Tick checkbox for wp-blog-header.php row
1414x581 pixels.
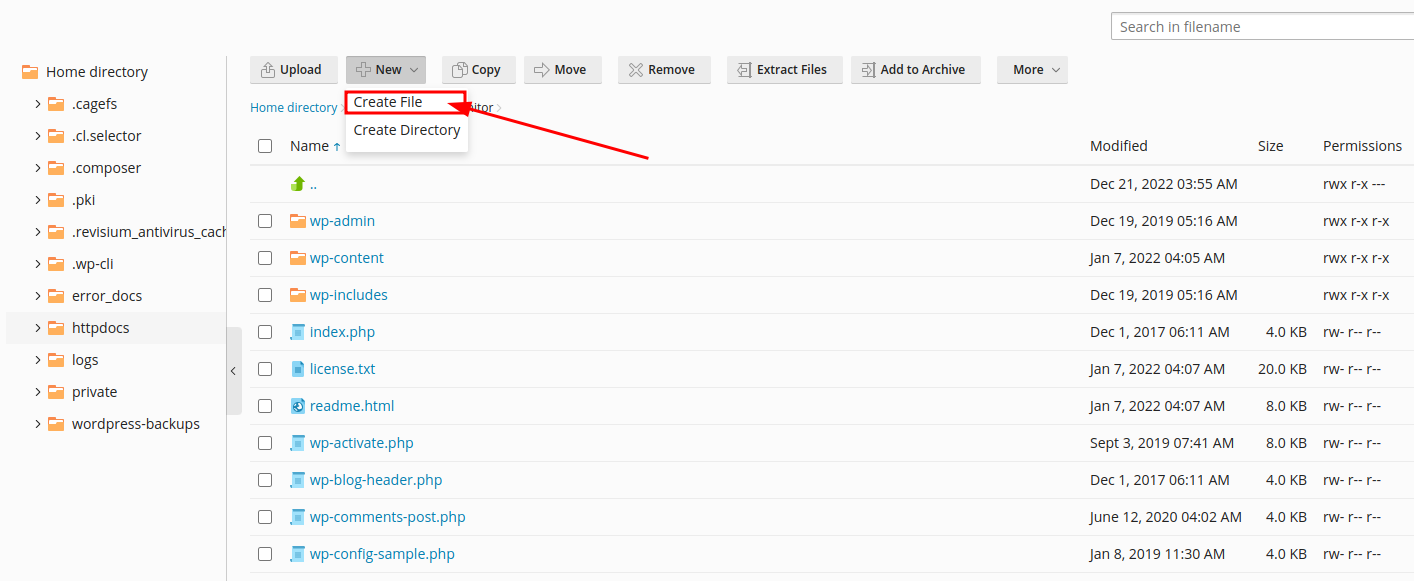[x=265, y=480]
